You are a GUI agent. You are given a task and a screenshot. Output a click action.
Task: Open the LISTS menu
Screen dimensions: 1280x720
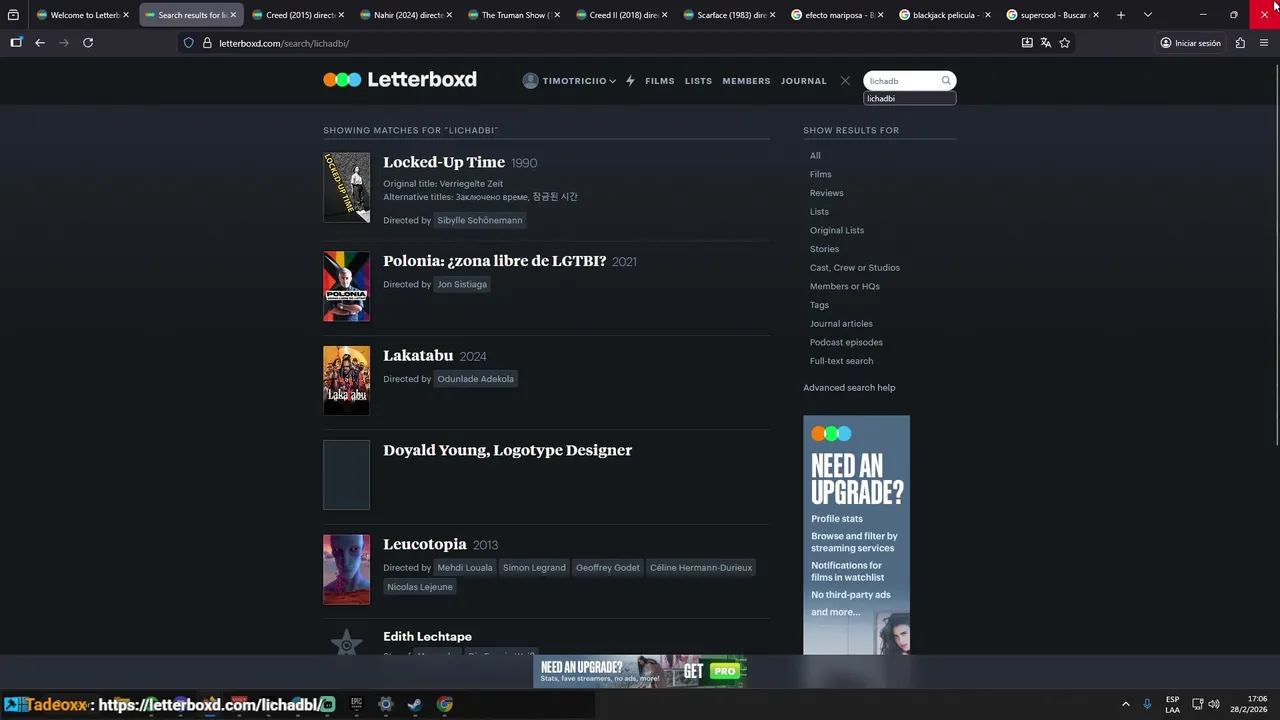tap(698, 81)
